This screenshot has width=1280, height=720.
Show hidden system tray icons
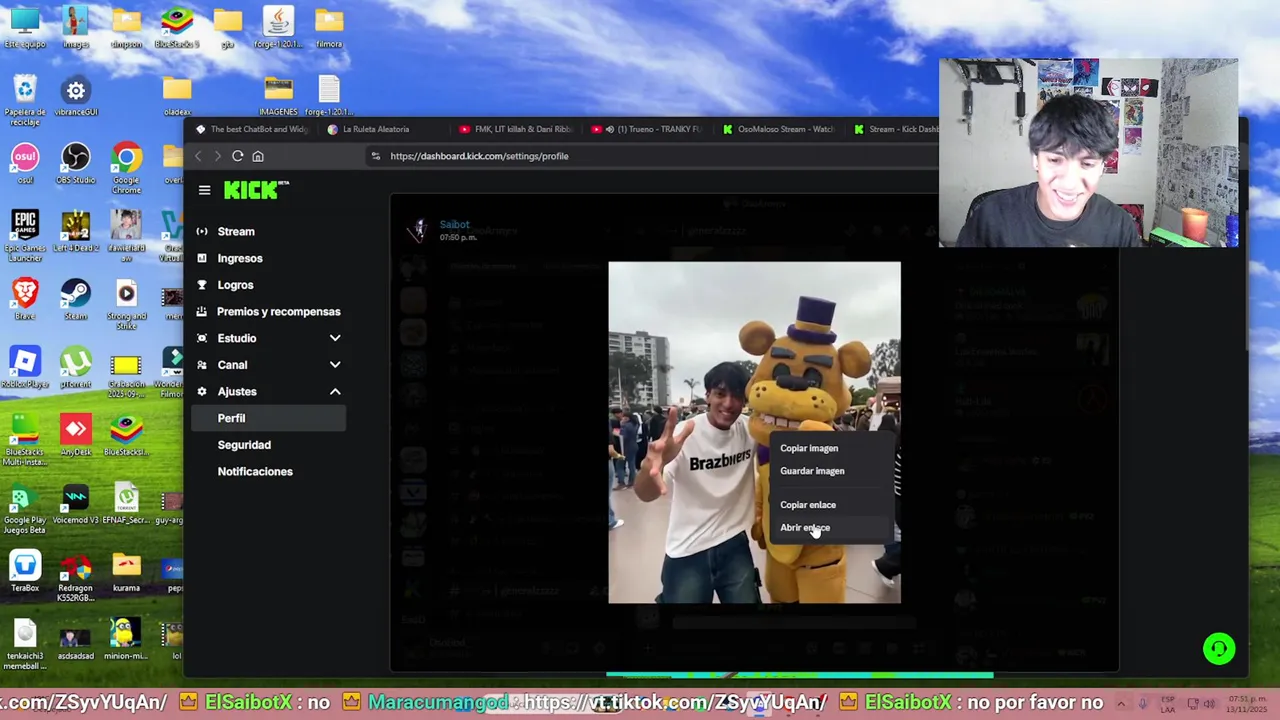[1121, 703]
